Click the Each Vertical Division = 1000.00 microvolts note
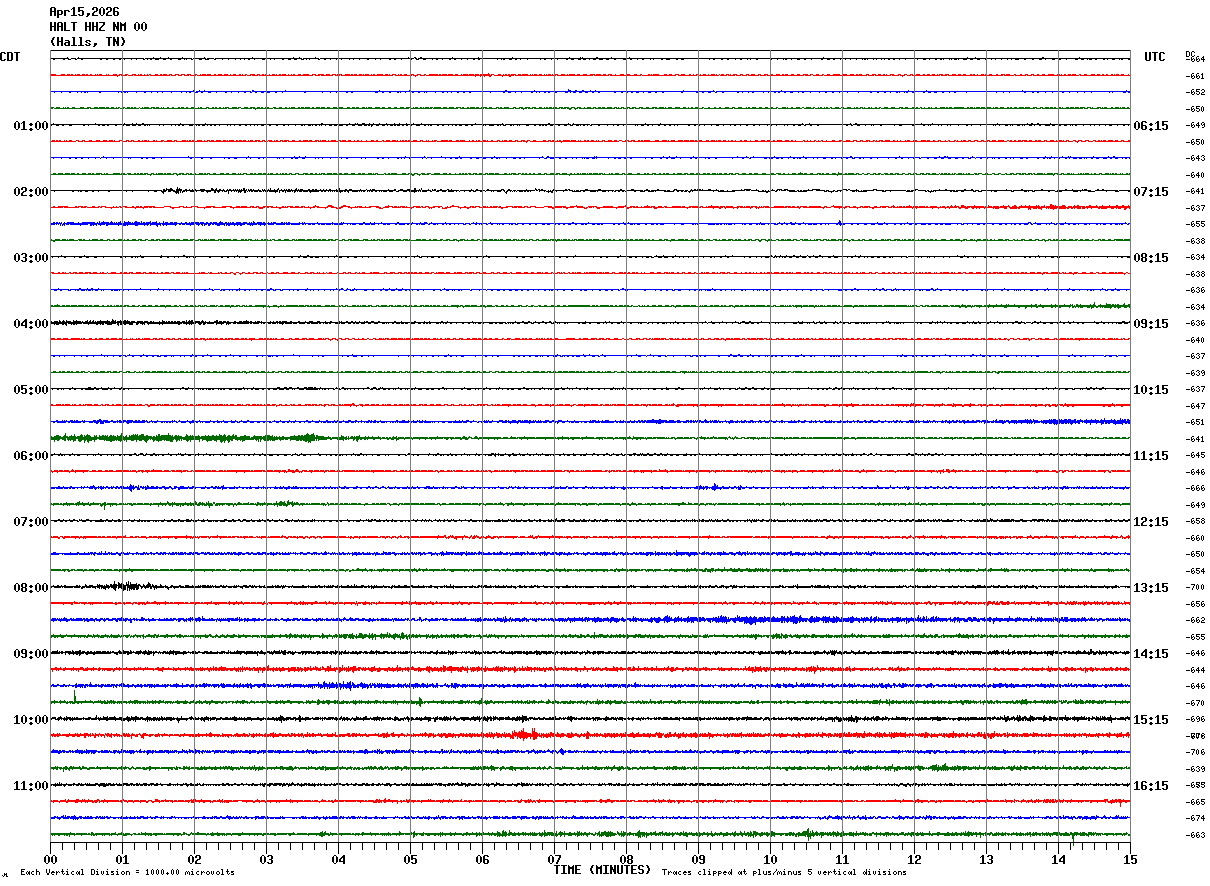This screenshot has width=1210, height=886. click(127, 873)
